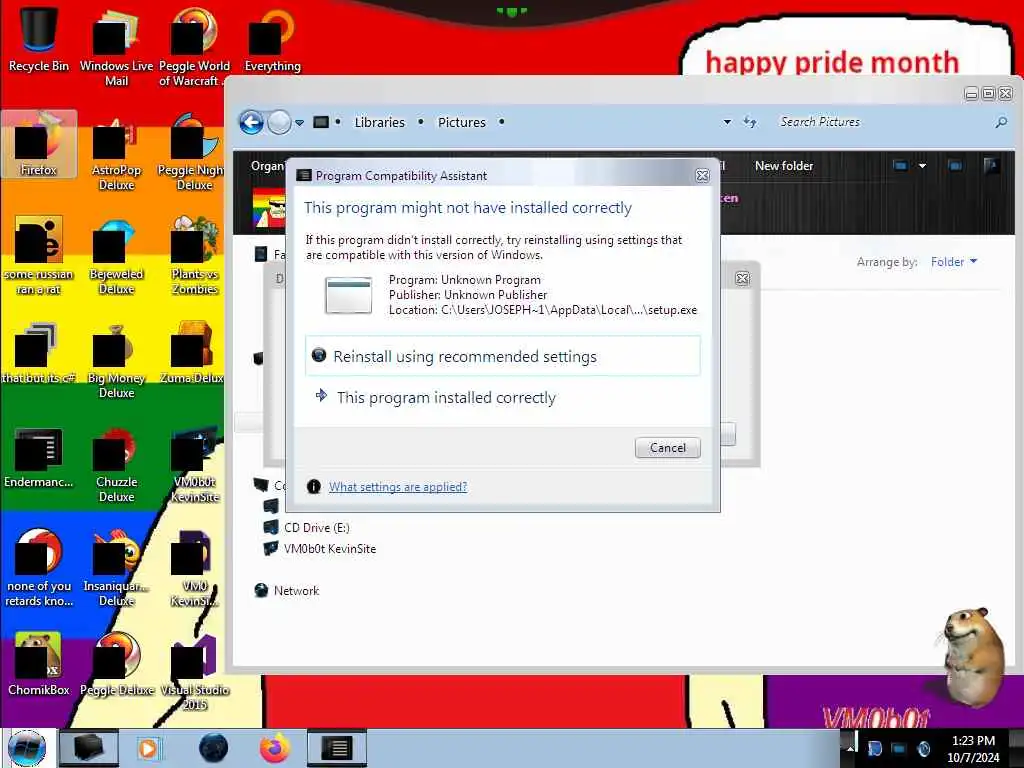The height and width of the screenshot is (768, 1024).
Task: Open AstroPop Deluxe desktop icon
Action: coord(116,152)
